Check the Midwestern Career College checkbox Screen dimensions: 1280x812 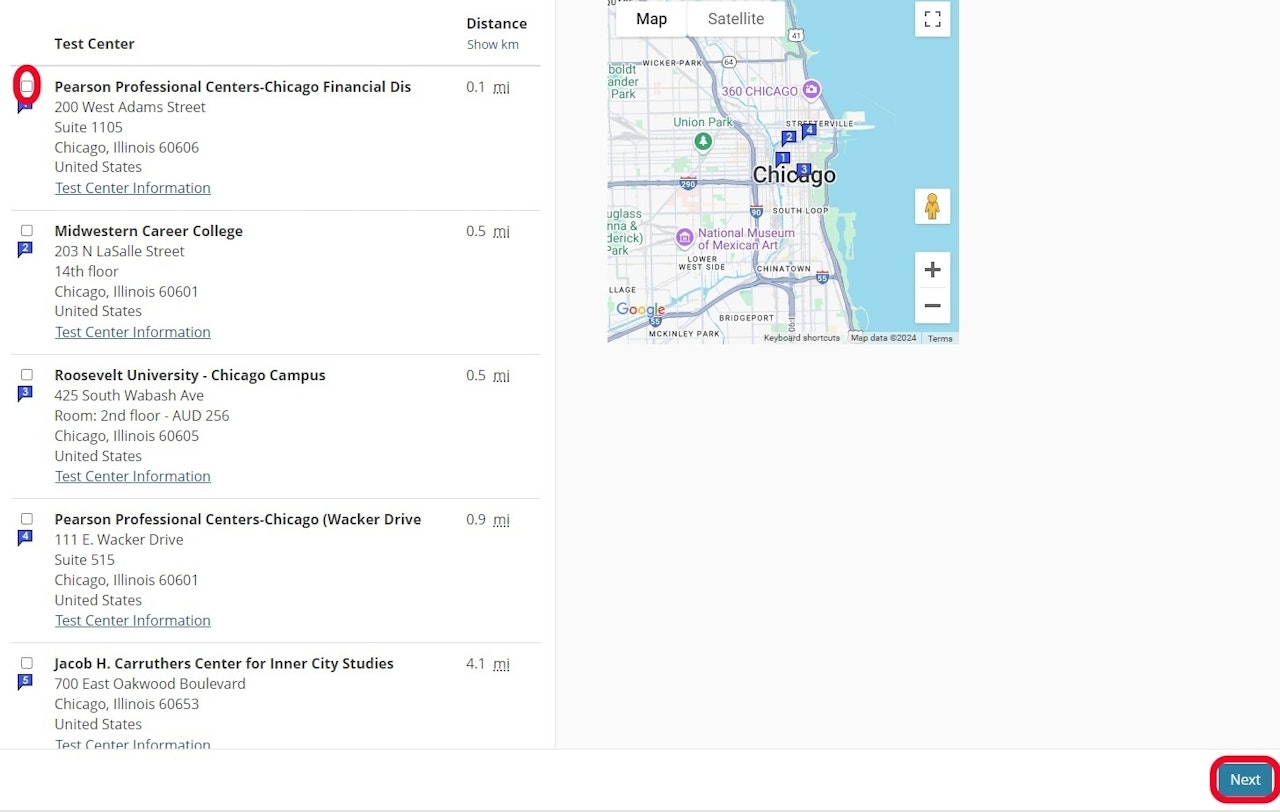coord(27,231)
